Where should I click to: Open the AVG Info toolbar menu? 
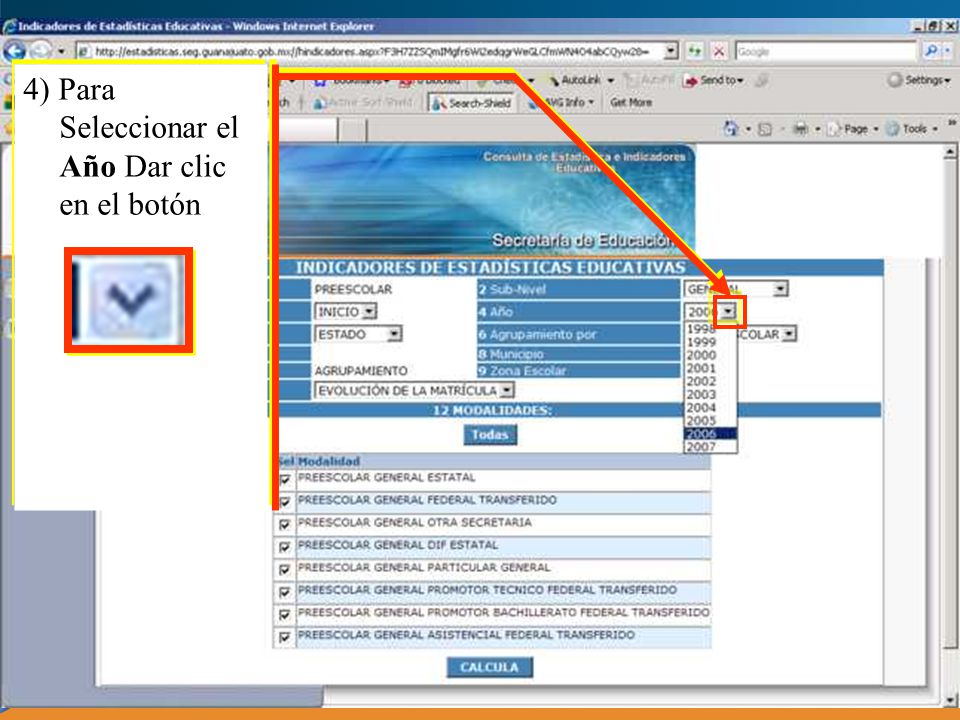coord(562,103)
